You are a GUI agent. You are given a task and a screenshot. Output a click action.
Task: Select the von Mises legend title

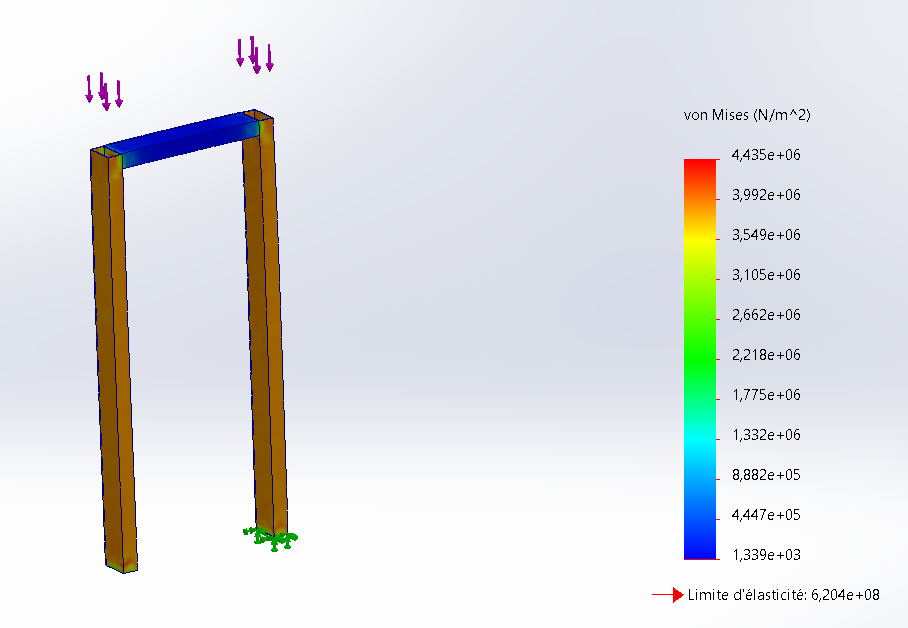pyautogui.click(x=746, y=116)
